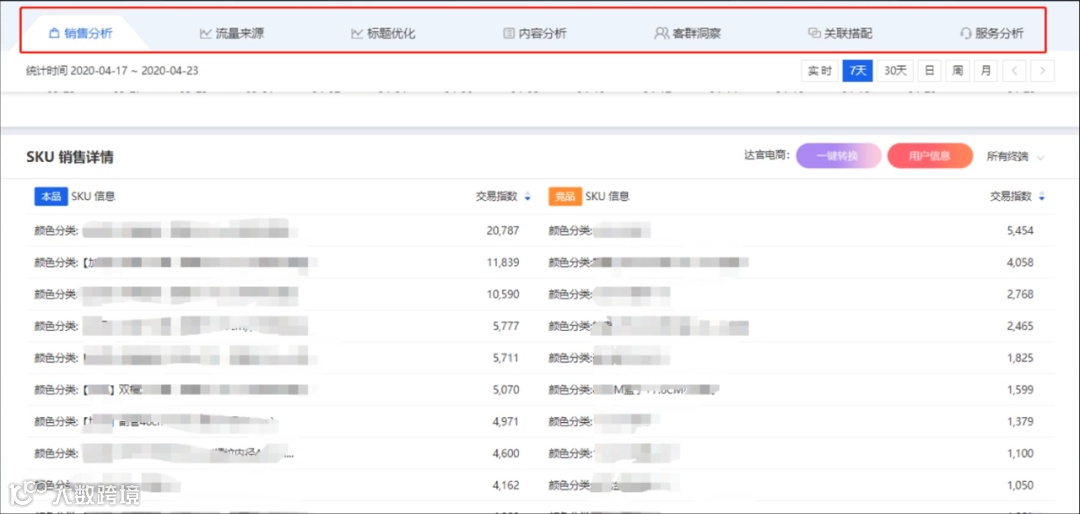Go to next period with right arrow
1080x514 pixels.
click(x=1043, y=71)
